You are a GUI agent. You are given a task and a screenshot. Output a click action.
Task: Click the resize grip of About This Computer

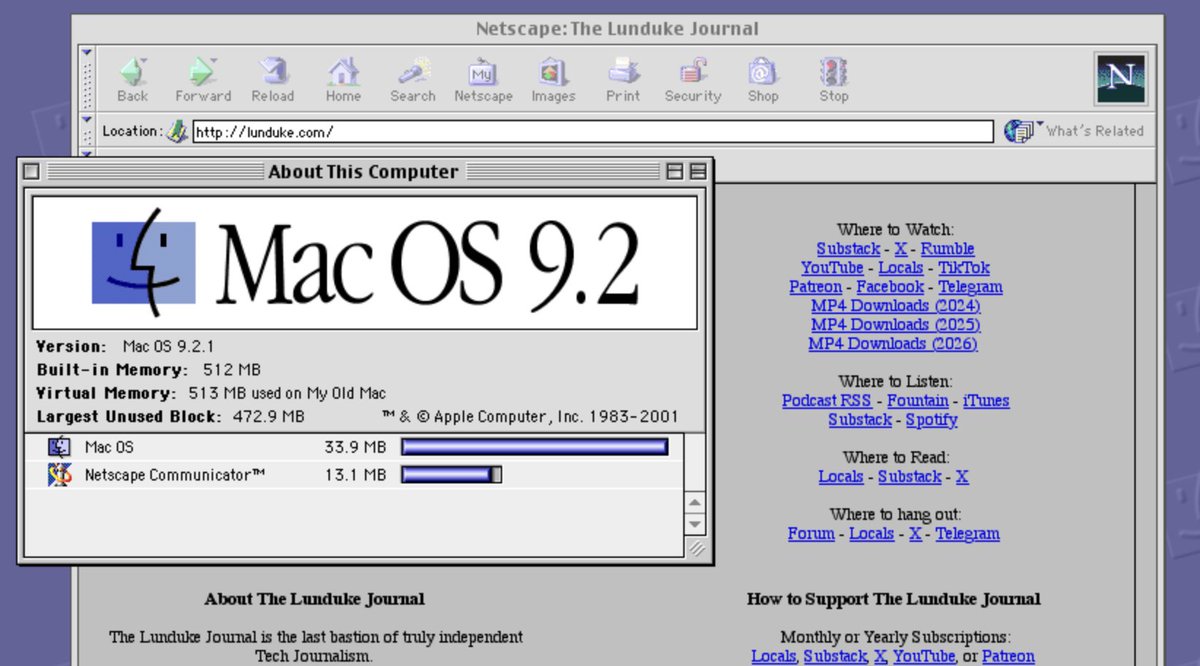(696, 547)
